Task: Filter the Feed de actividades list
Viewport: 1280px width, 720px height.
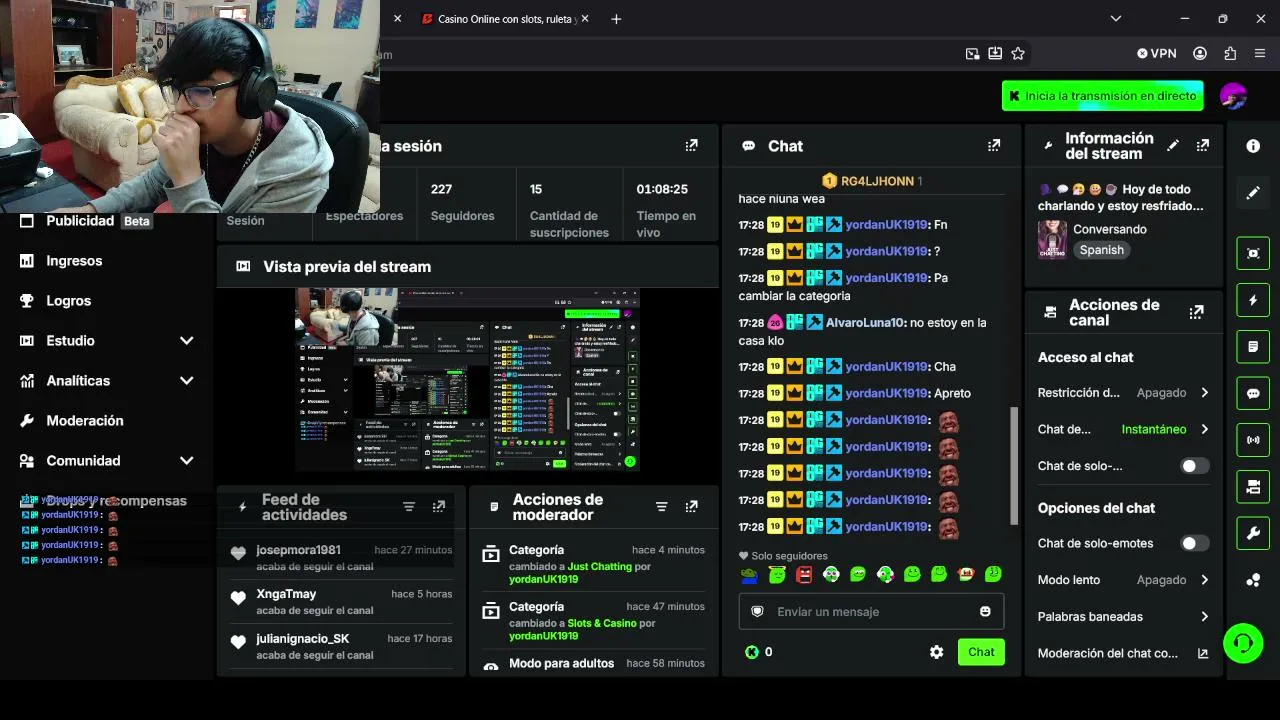Action: (x=409, y=507)
